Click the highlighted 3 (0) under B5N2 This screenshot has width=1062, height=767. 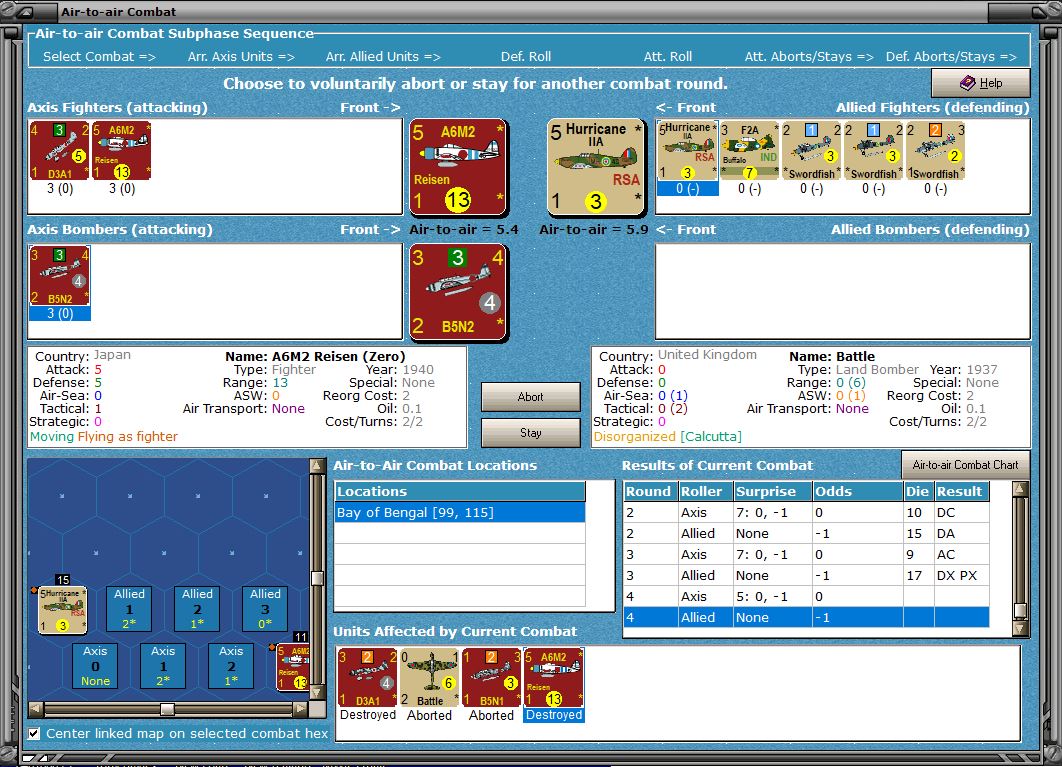tap(60, 313)
